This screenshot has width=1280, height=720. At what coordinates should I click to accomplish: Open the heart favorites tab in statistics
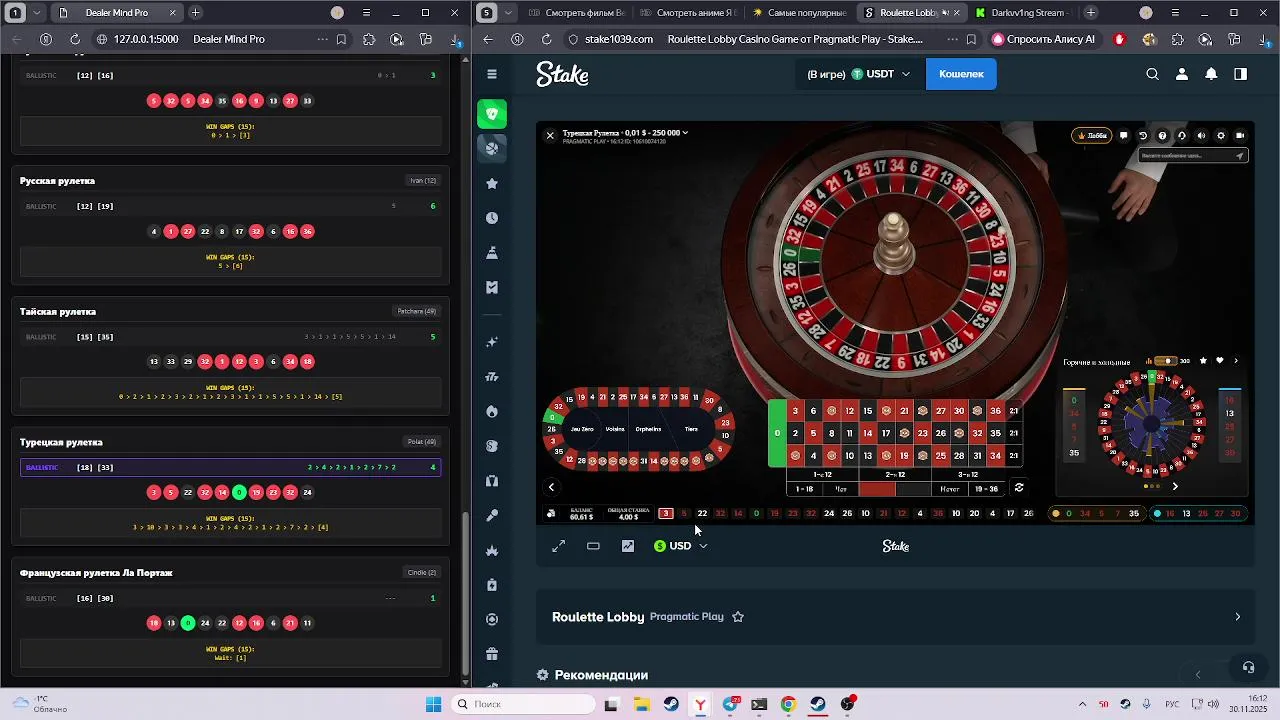[1219, 361]
